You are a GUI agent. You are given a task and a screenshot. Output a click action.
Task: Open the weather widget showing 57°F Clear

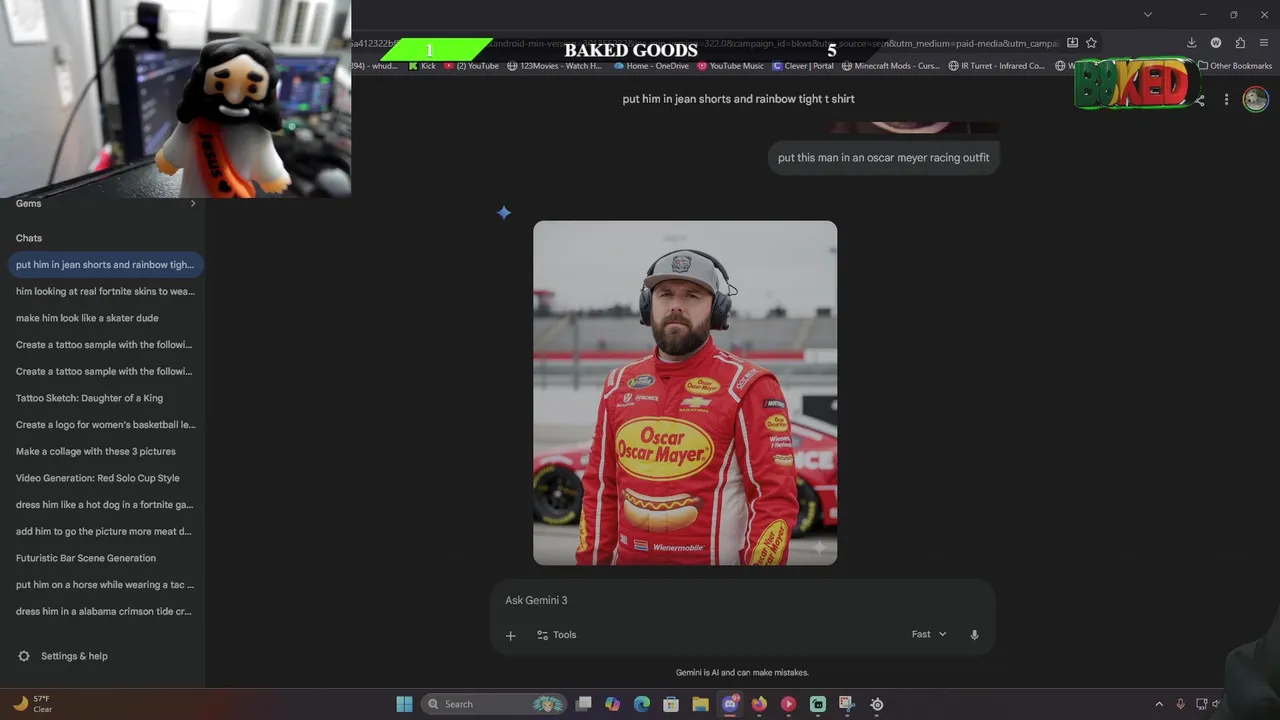point(32,704)
